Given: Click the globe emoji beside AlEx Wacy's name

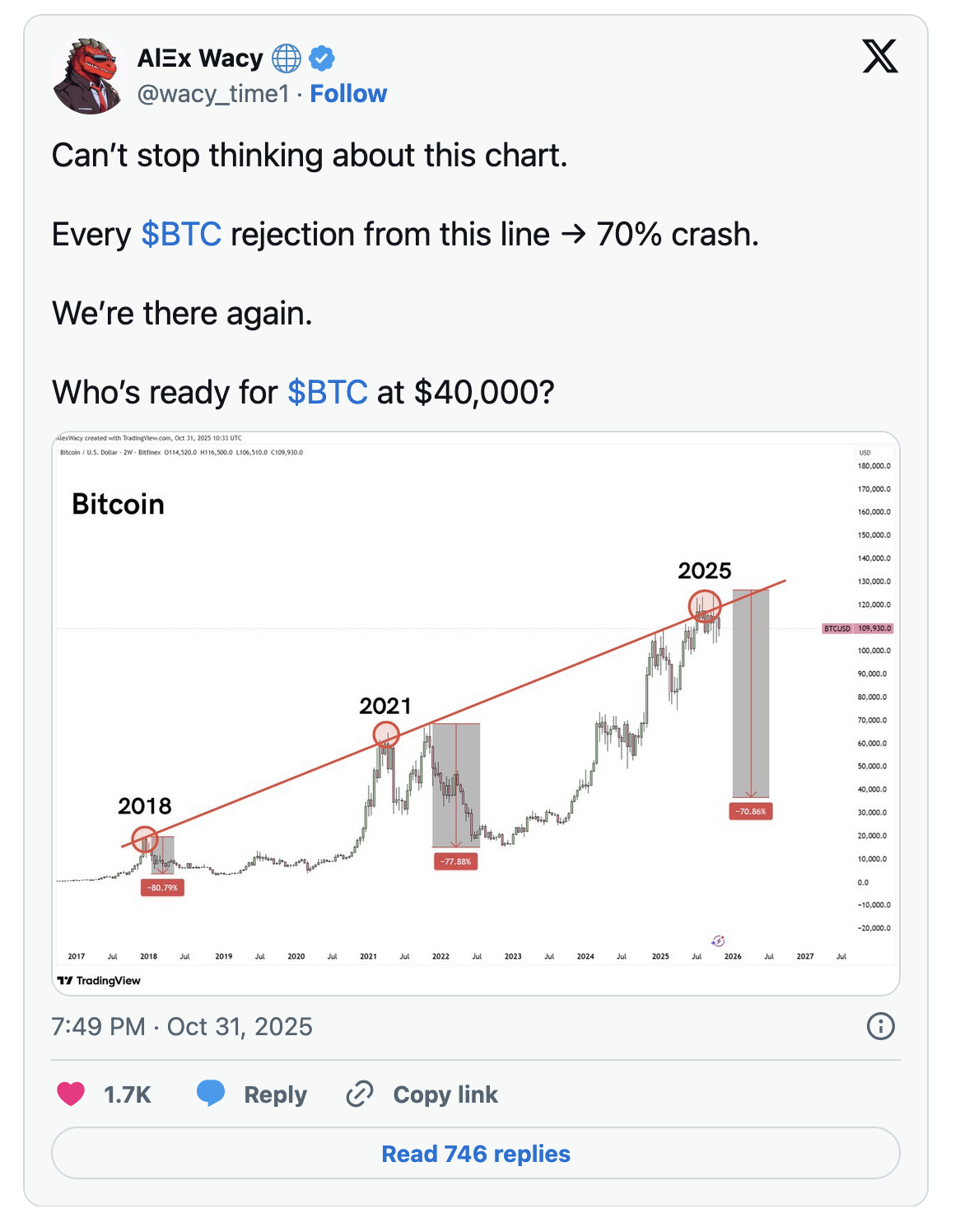Looking at the screenshot, I should (x=286, y=58).
